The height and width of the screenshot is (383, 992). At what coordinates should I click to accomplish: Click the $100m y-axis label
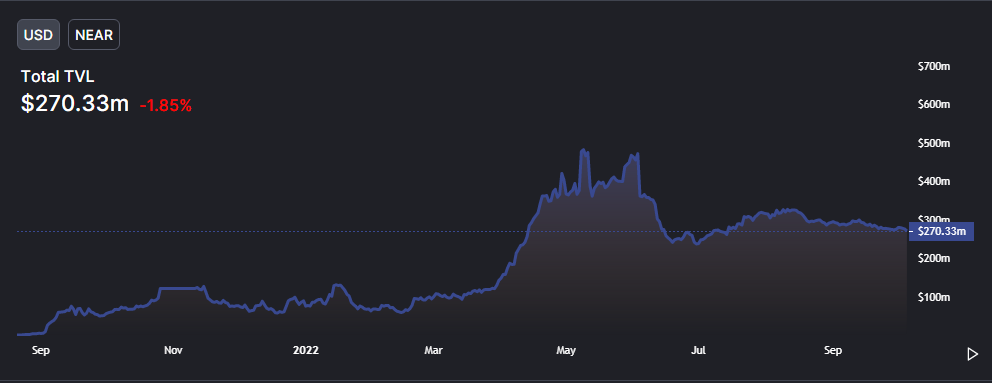pyautogui.click(x=934, y=297)
